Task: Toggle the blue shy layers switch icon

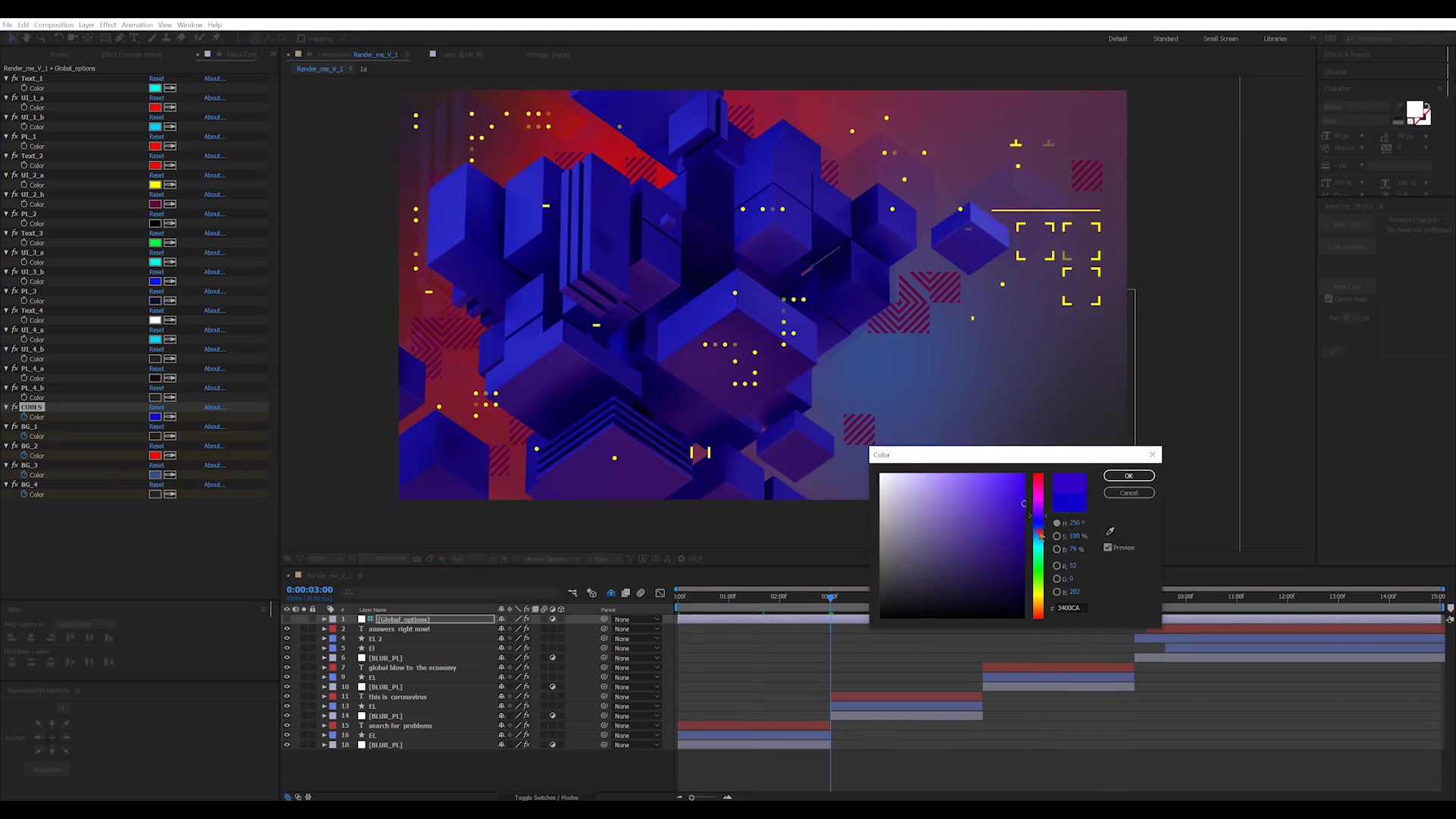Action: click(x=610, y=593)
